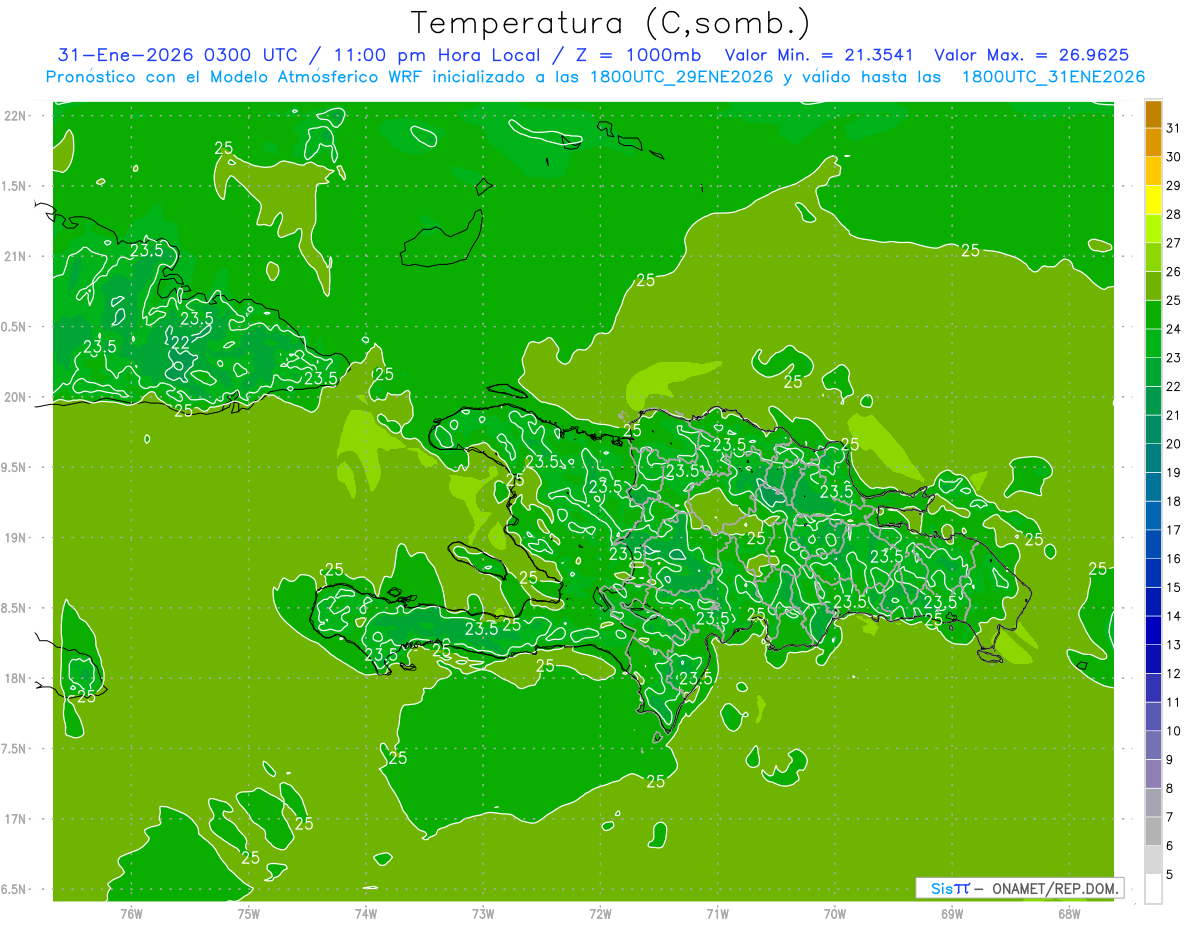Pick the blue legend swatch between 15 and 16
This screenshot has height=927, width=1200.
pyautogui.click(x=1153, y=573)
